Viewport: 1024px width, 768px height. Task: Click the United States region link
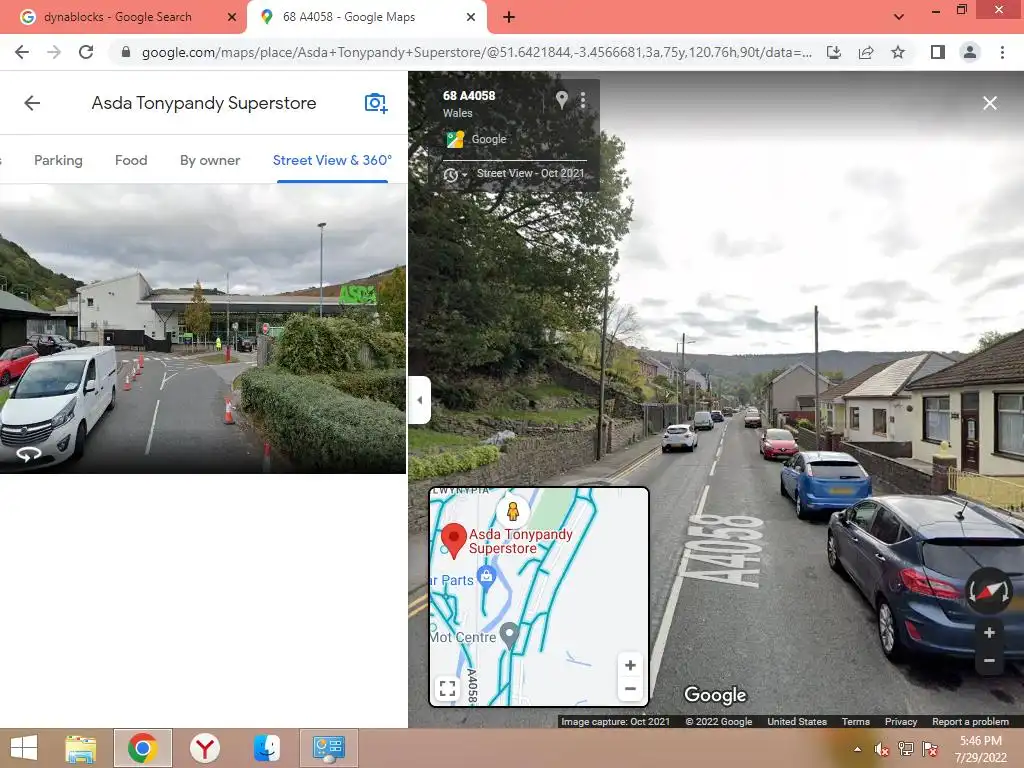point(797,722)
